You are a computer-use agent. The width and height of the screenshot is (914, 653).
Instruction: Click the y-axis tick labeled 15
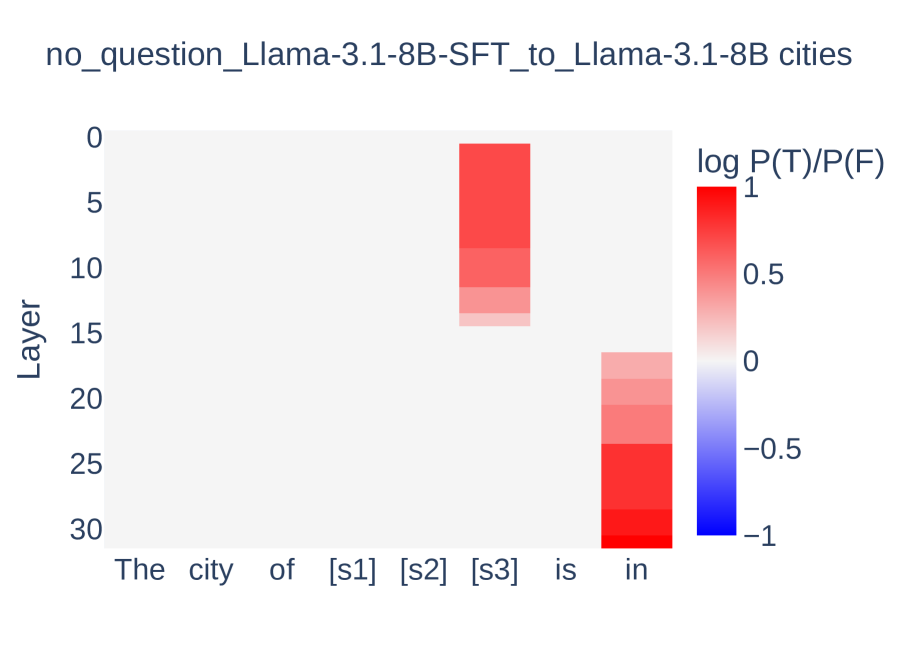[85, 333]
